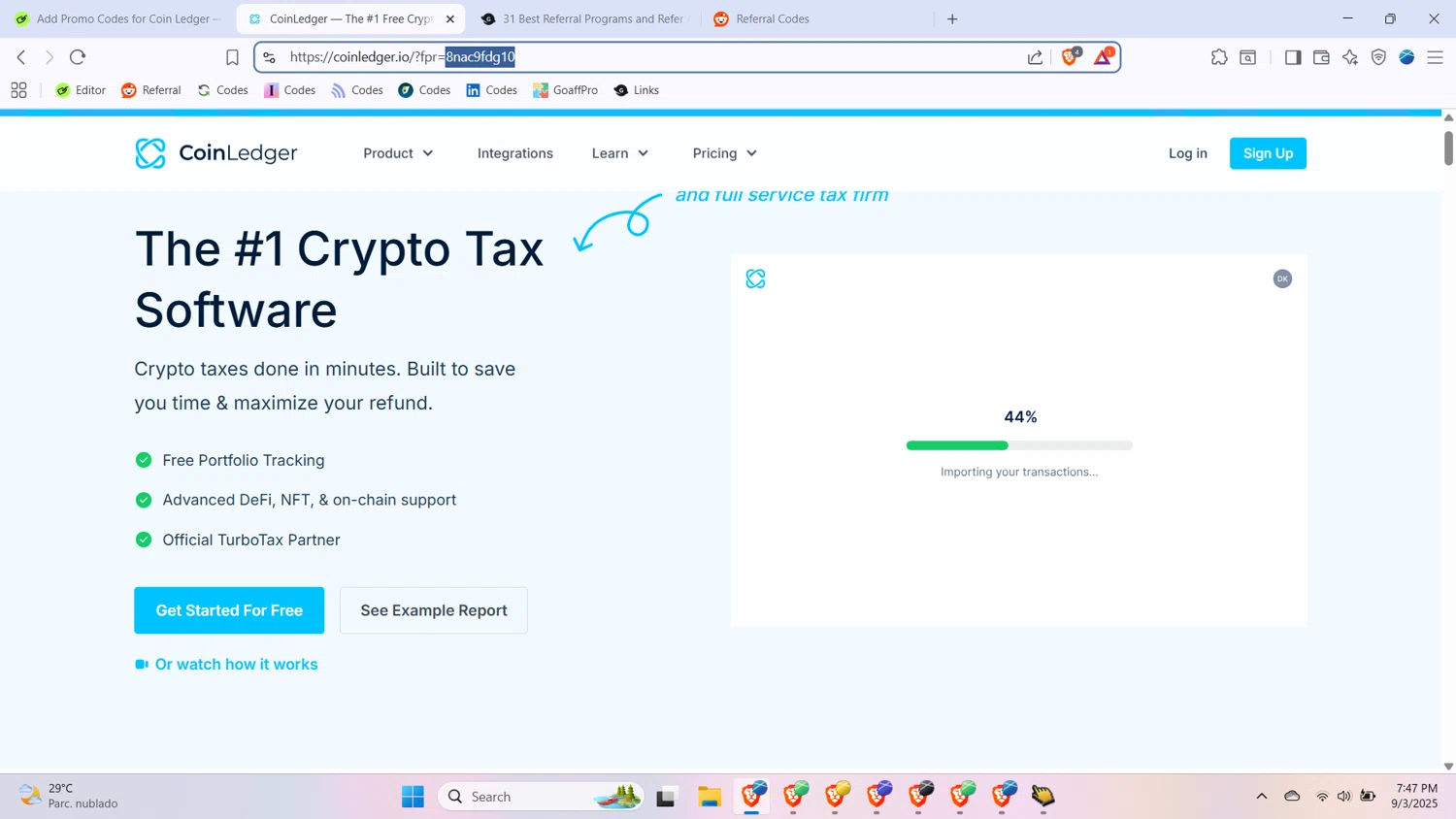Go forward with the forward arrow
This screenshot has width=1456, height=819.
[50, 57]
